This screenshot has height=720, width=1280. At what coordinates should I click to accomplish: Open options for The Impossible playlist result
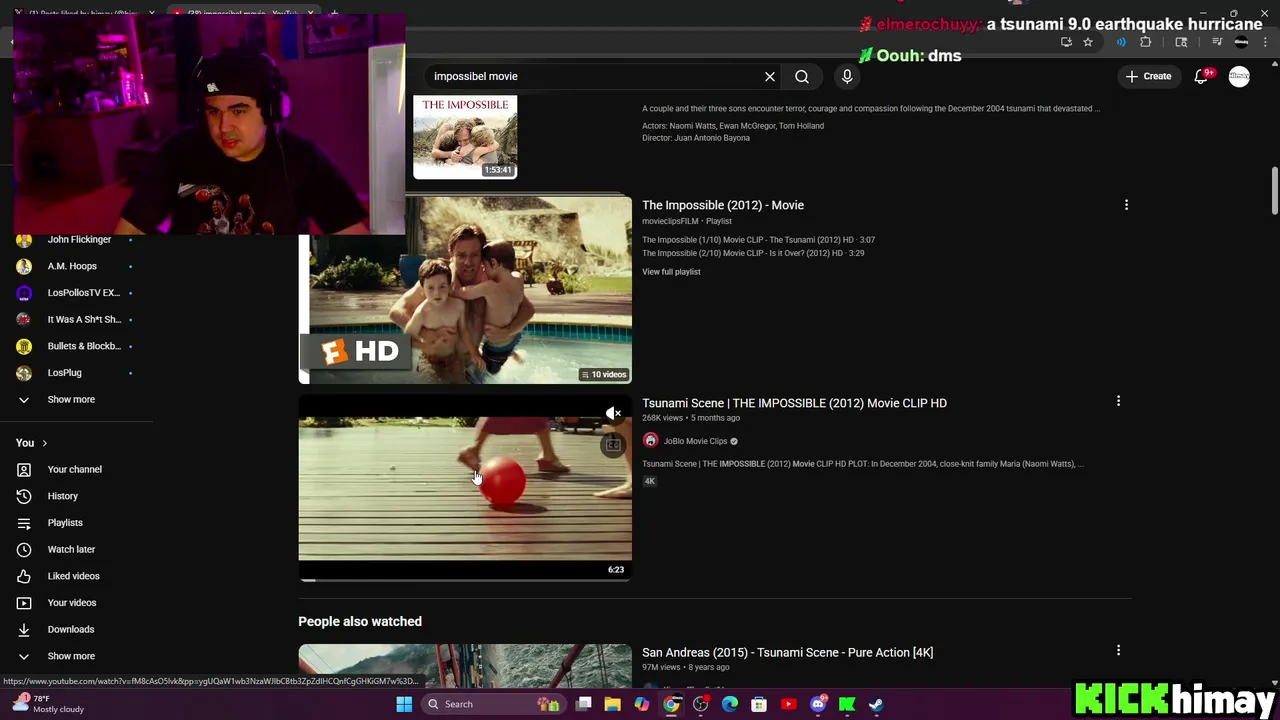1126,205
